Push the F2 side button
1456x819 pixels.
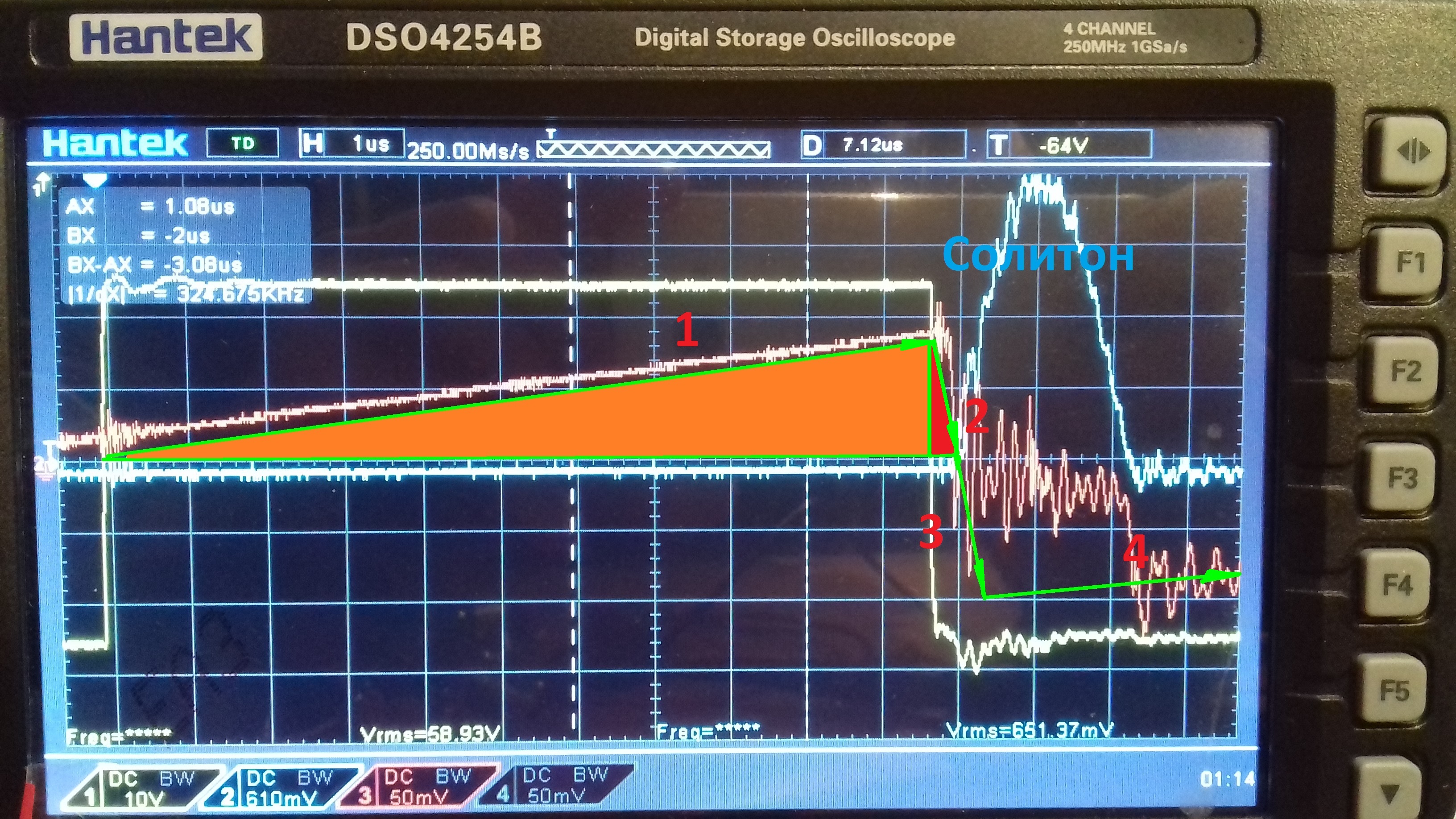pos(1406,371)
